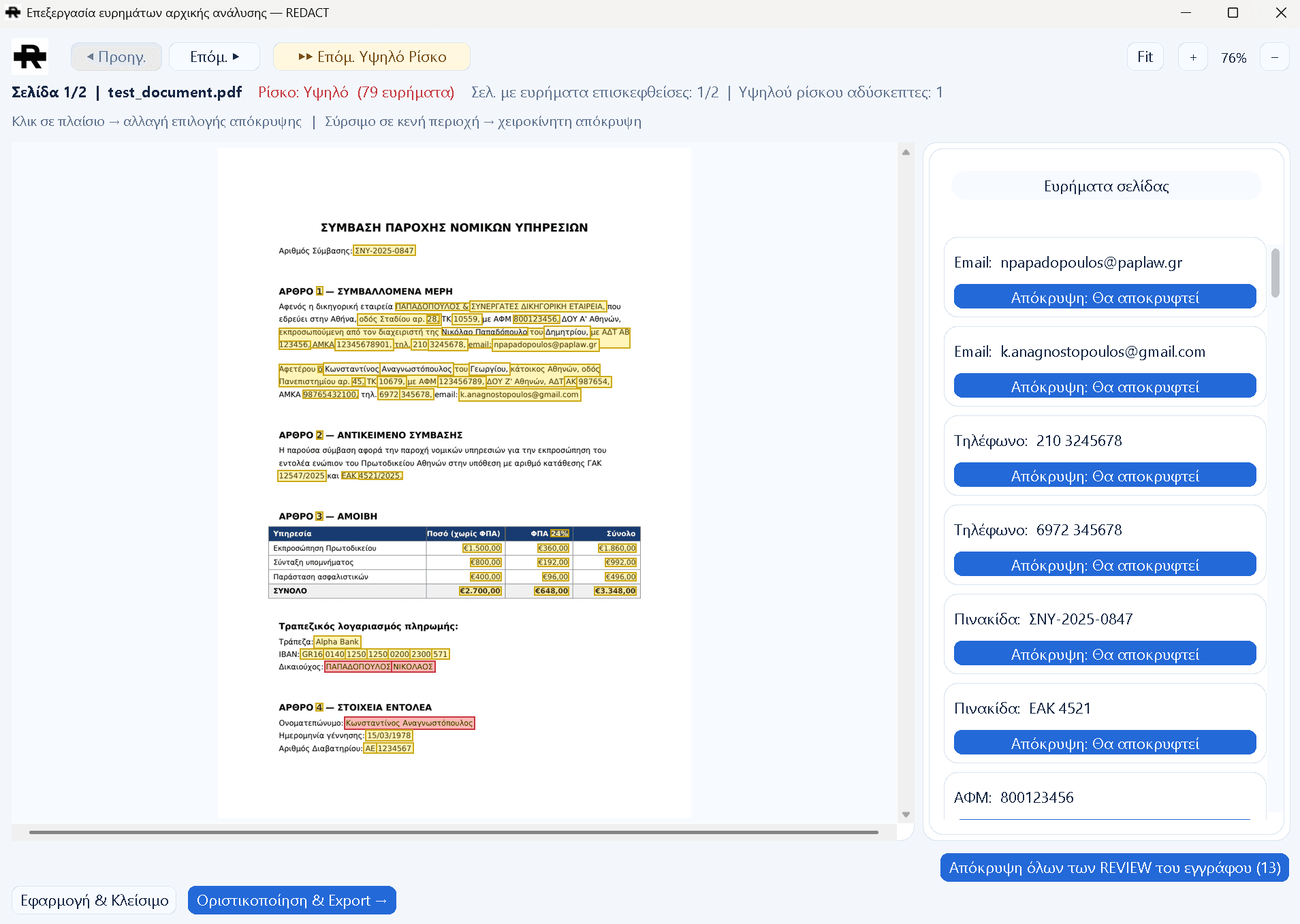Click Απόκρυψη όλων των REVIEW του εγγράφου button
1300x924 pixels.
tap(1115, 867)
